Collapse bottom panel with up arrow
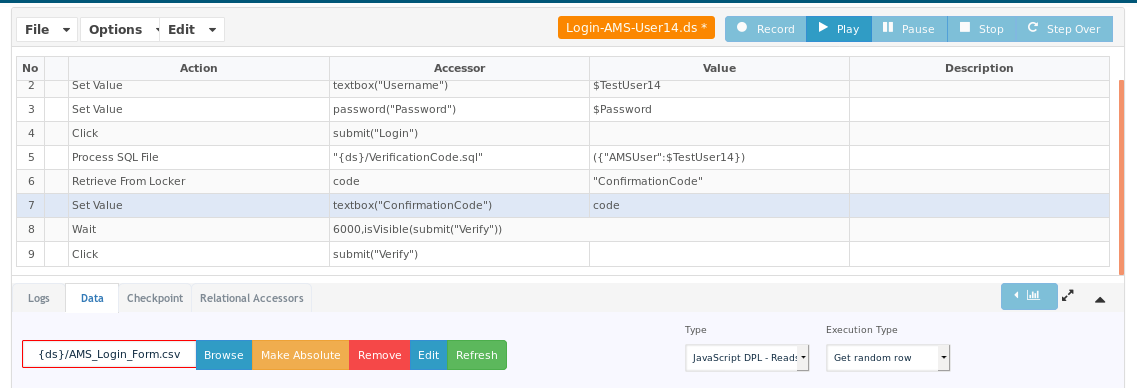1137x388 pixels. (x=1100, y=299)
